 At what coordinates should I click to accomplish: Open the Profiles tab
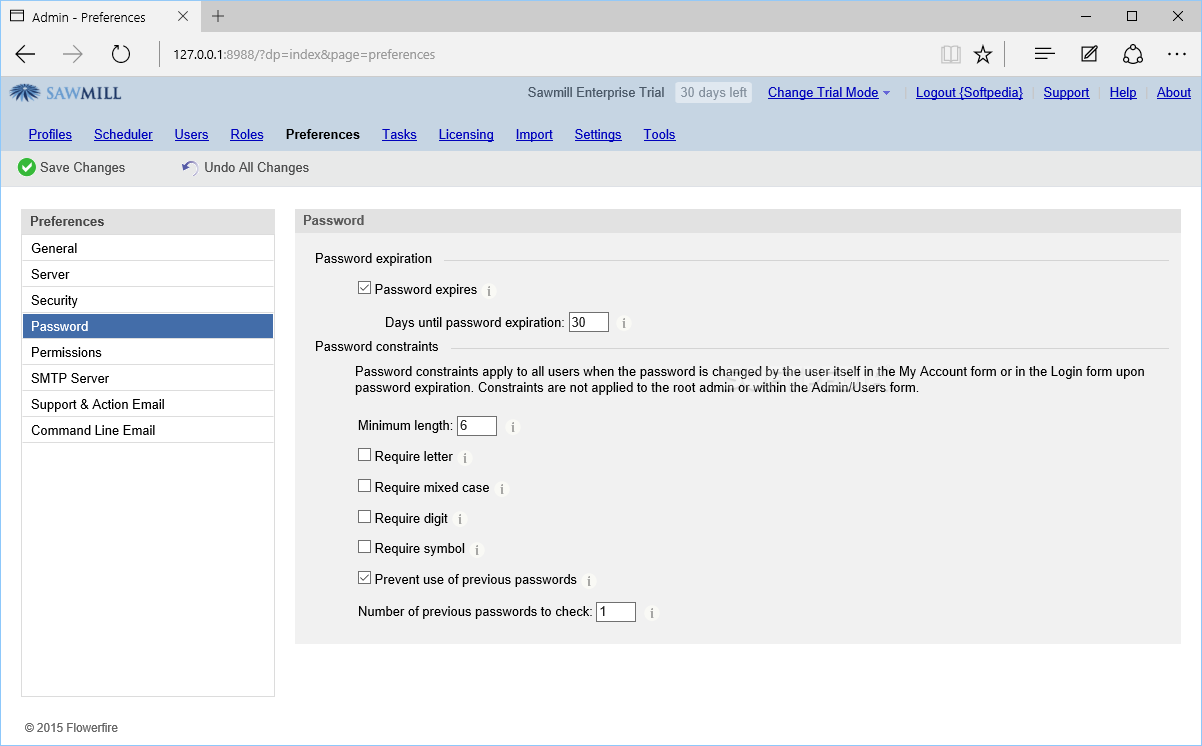[50, 134]
